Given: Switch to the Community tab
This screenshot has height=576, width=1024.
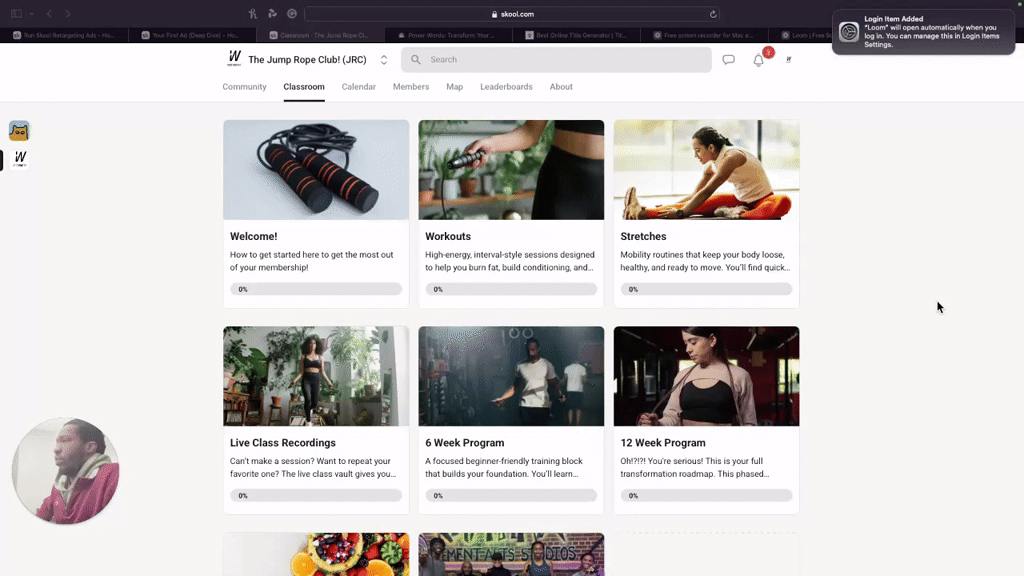Looking at the screenshot, I should (x=244, y=87).
